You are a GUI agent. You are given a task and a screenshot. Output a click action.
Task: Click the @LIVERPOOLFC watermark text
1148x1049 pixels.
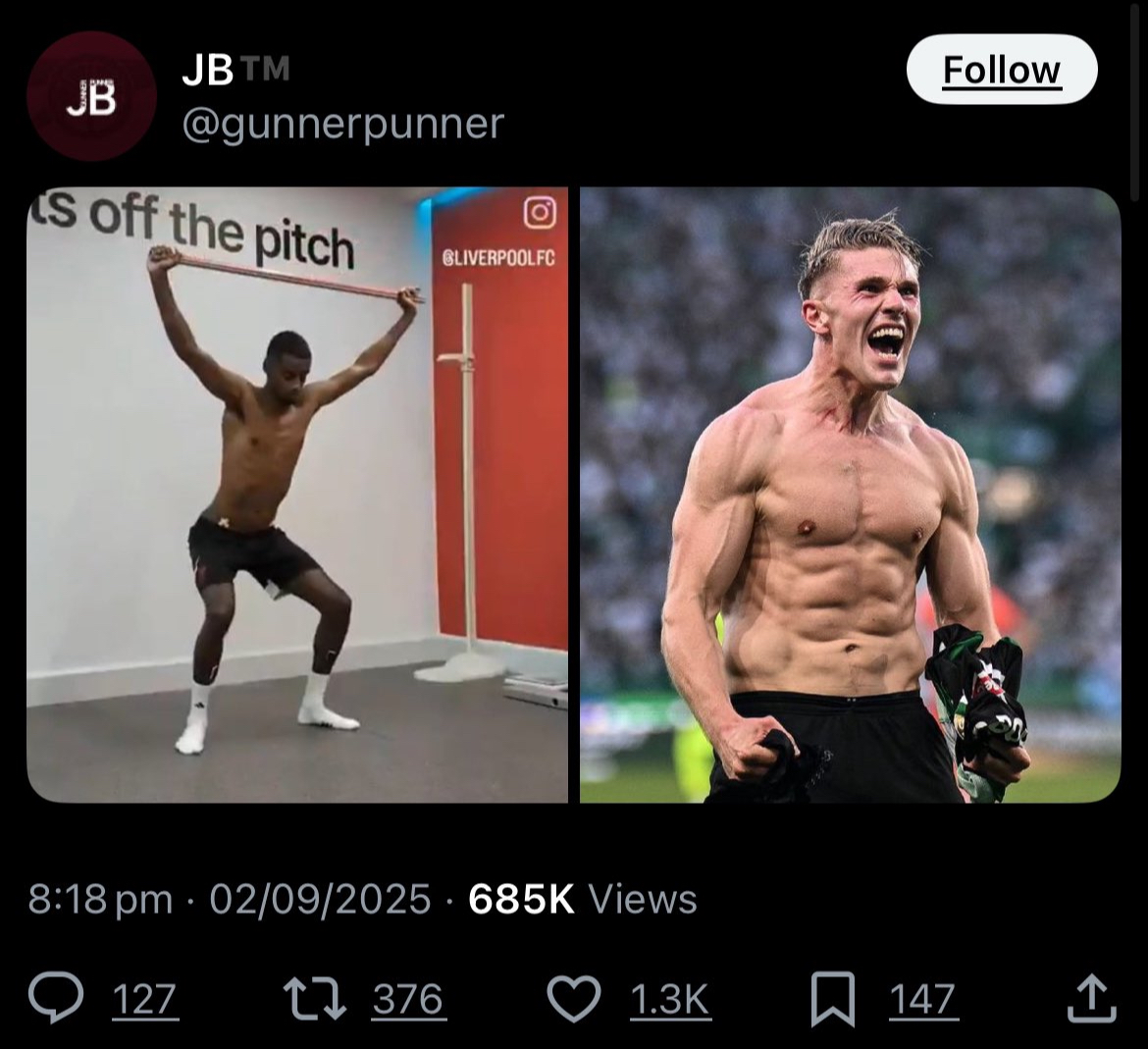coord(498,257)
